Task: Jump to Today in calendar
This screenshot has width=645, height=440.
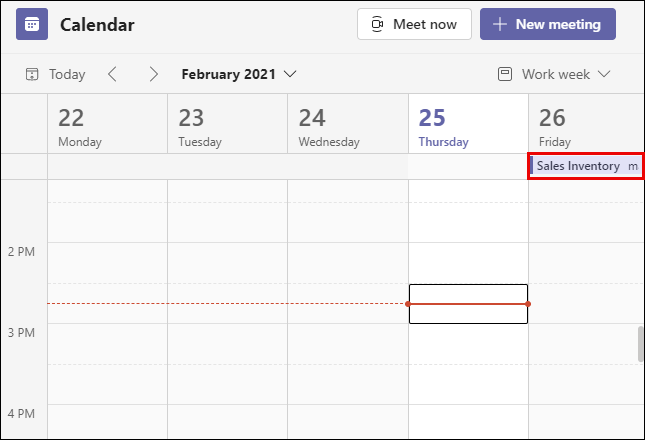Action: pyautogui.click(x=56, y=74)
